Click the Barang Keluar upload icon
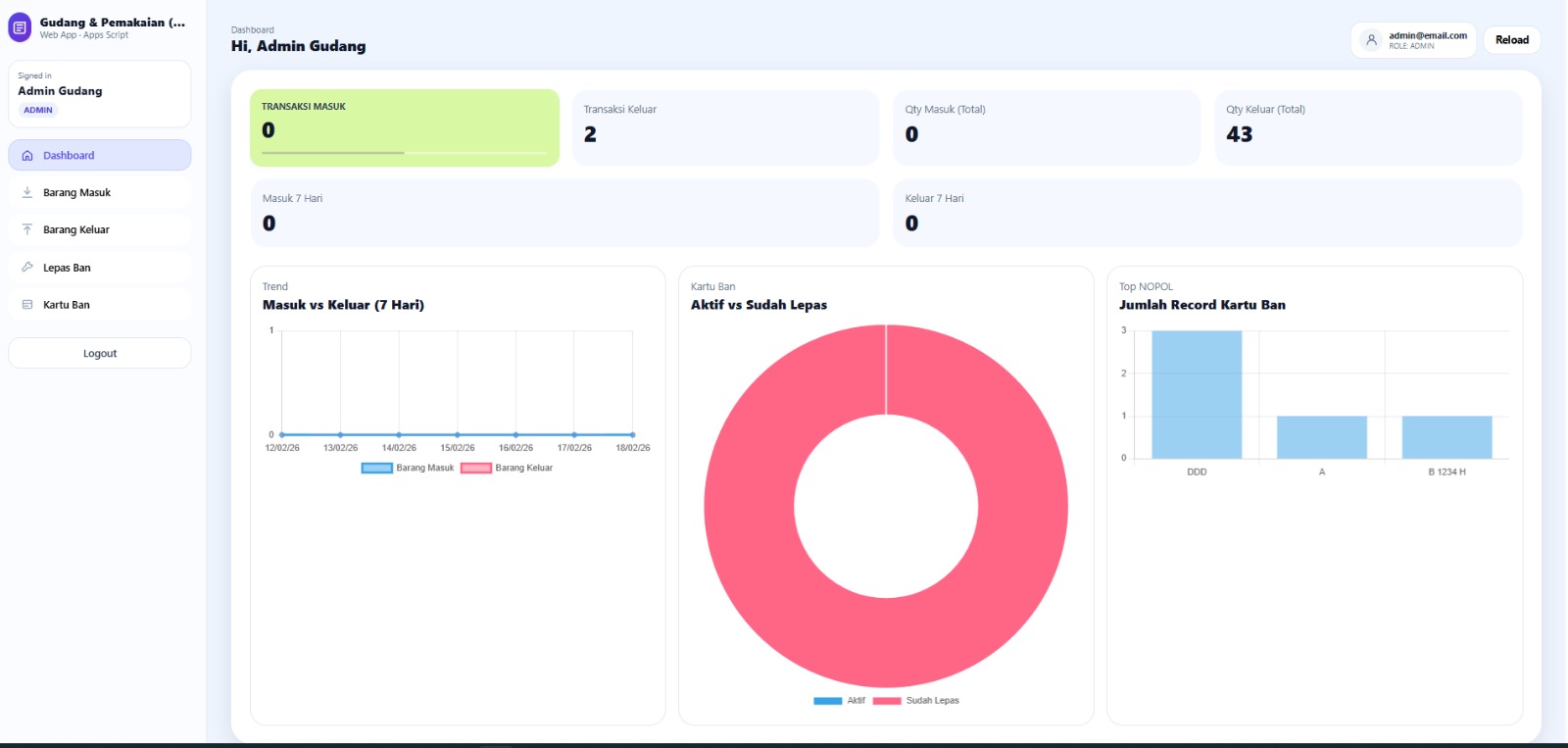Screen dimensions: 1568x748 click(x=27, y=230)
